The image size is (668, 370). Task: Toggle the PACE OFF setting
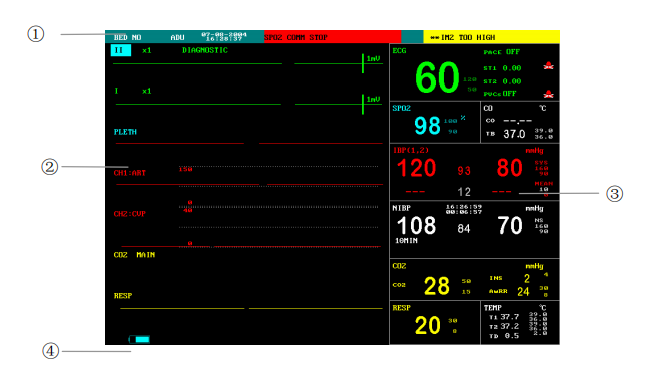coord(501,52)
